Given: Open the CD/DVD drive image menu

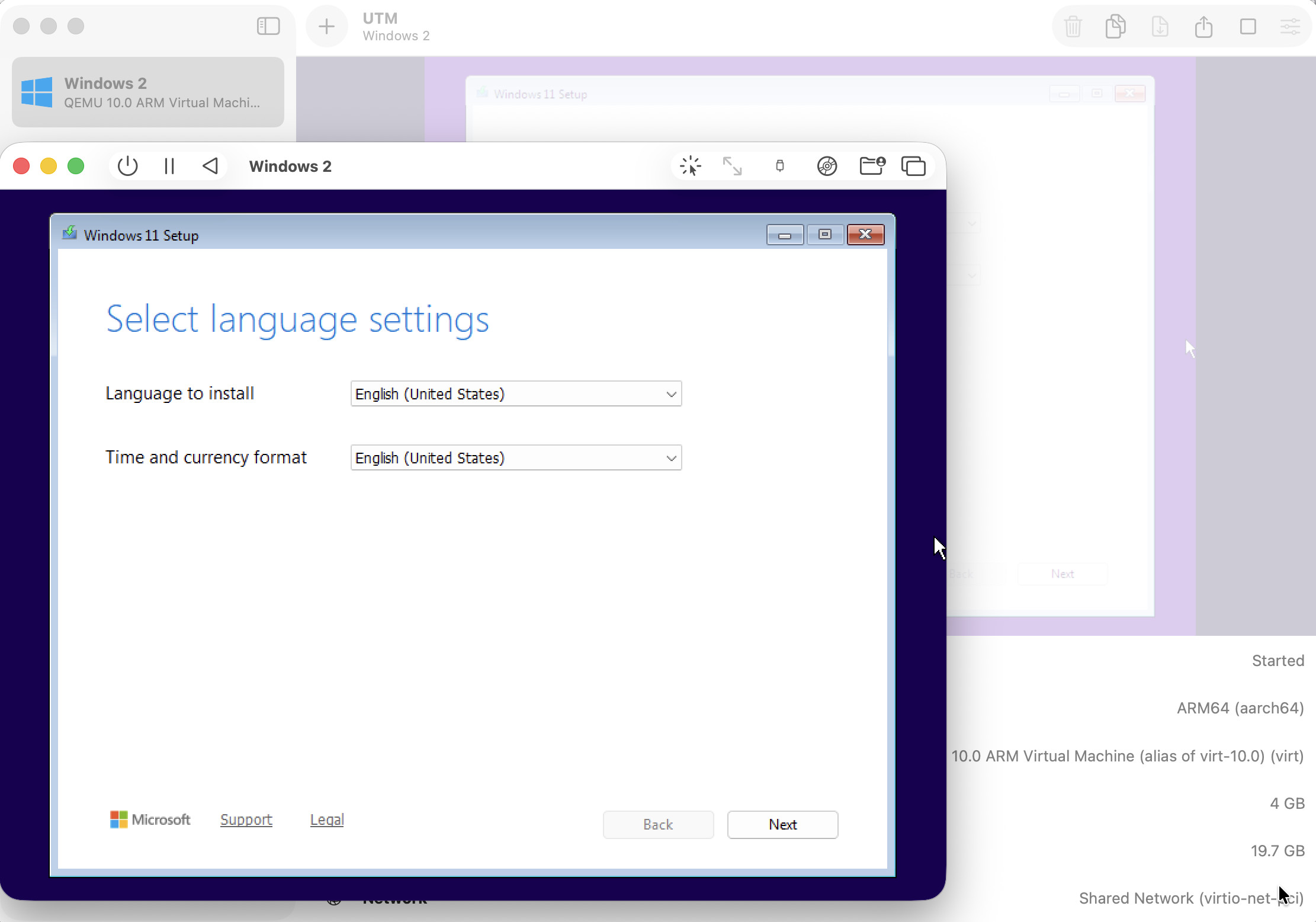Looking at the screenshot, I should [x=827, y=167].
